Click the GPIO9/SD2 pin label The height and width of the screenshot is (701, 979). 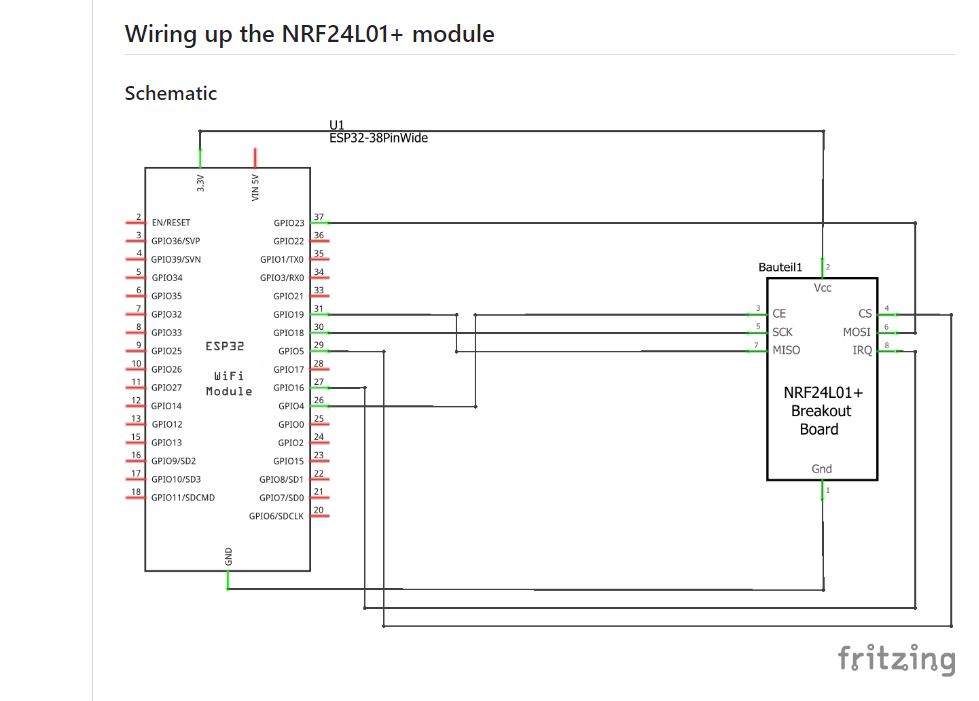pos(174,461)
